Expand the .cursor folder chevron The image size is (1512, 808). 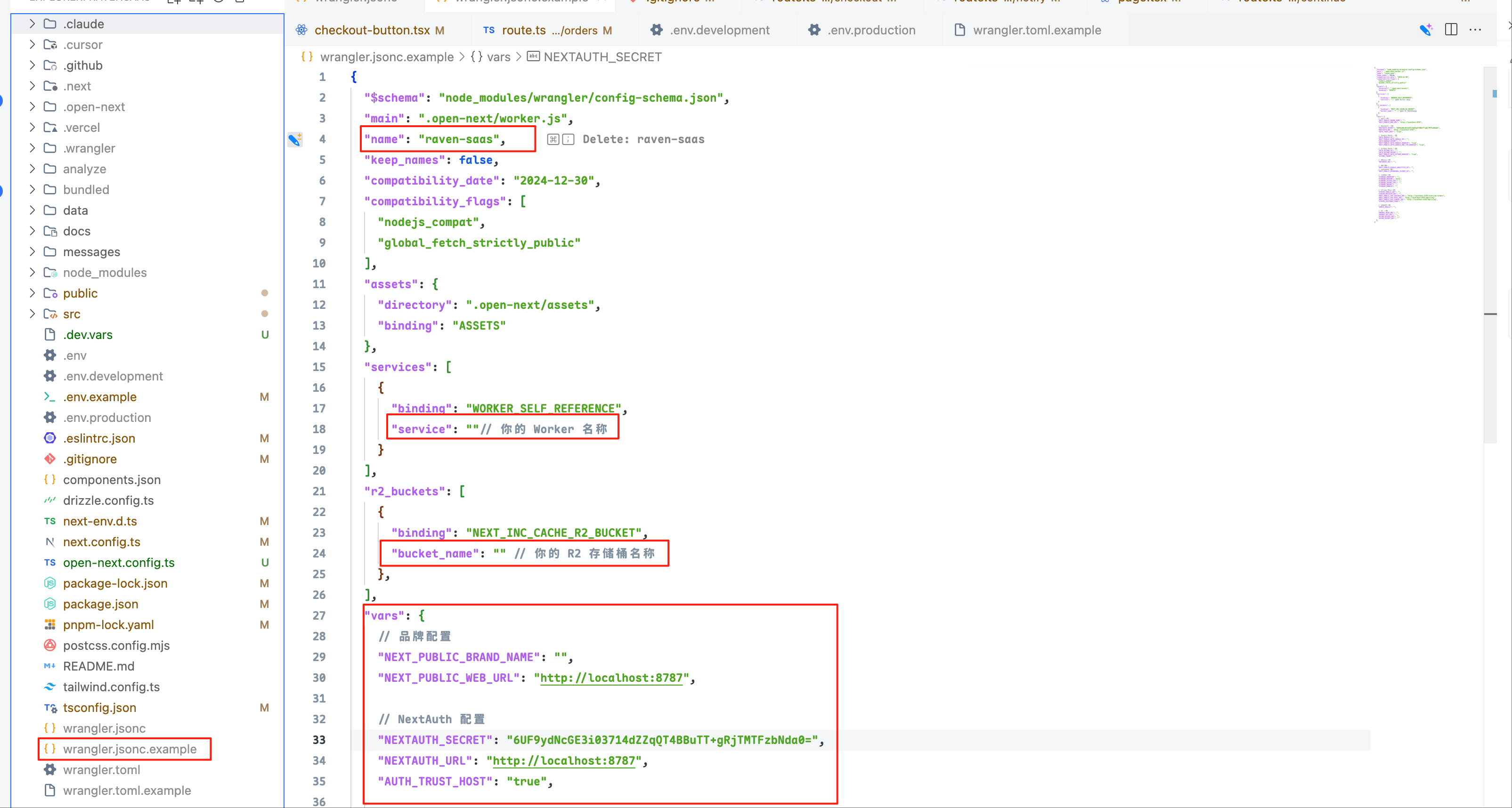coord(33,45)
